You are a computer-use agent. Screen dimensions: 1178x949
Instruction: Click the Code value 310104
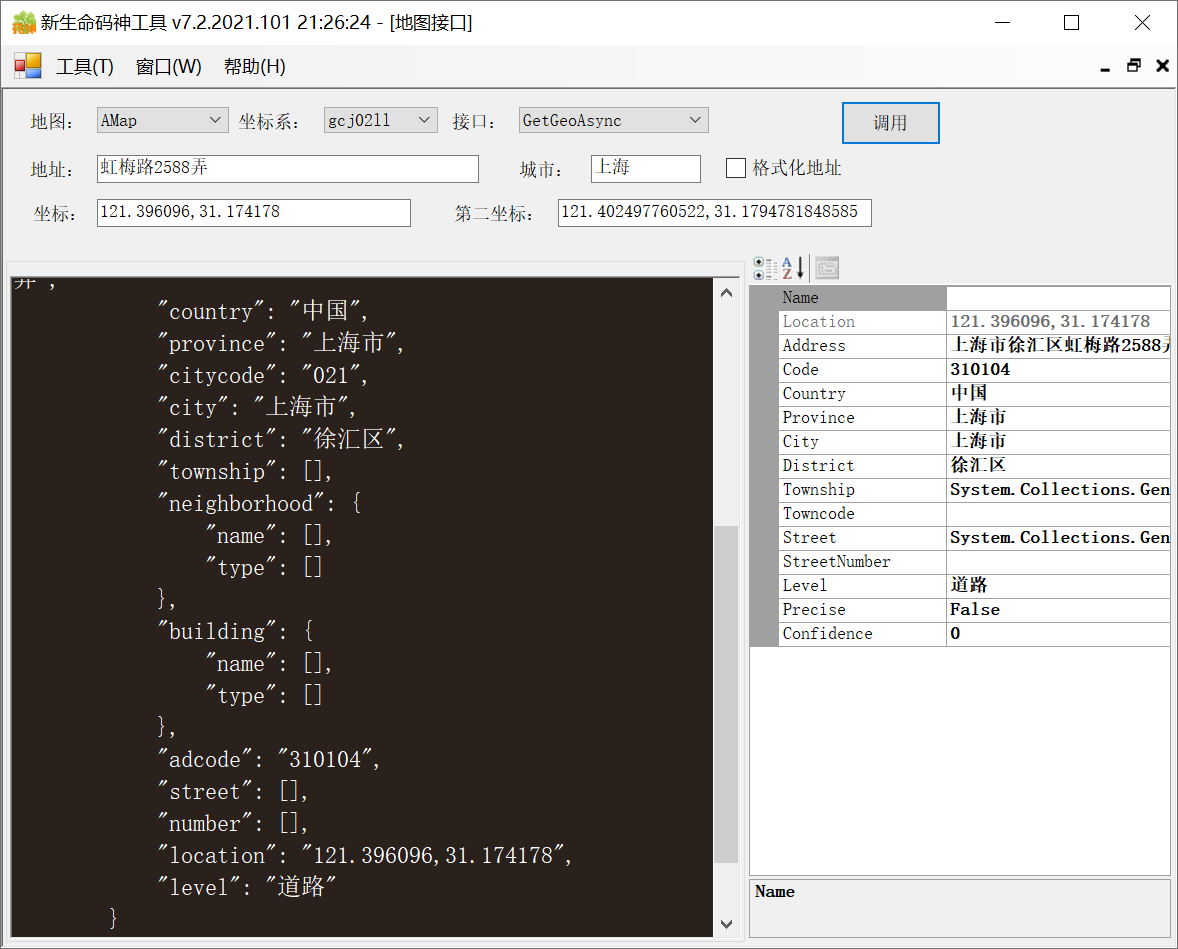tap(980, 370)
